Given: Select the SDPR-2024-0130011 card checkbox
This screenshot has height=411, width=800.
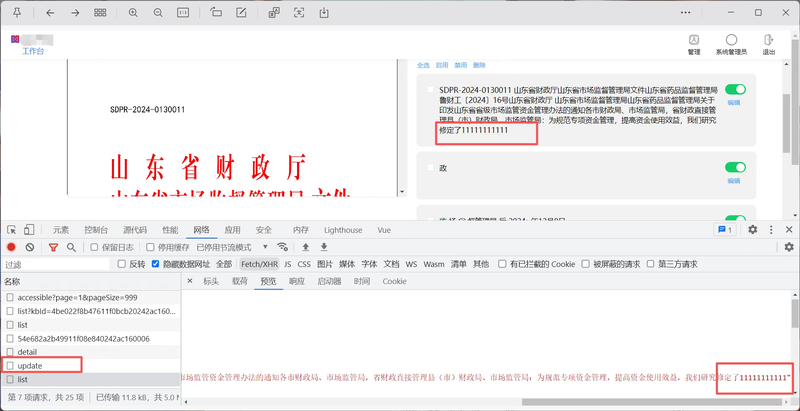Looking at the screenshot, I should click(431, 90).
